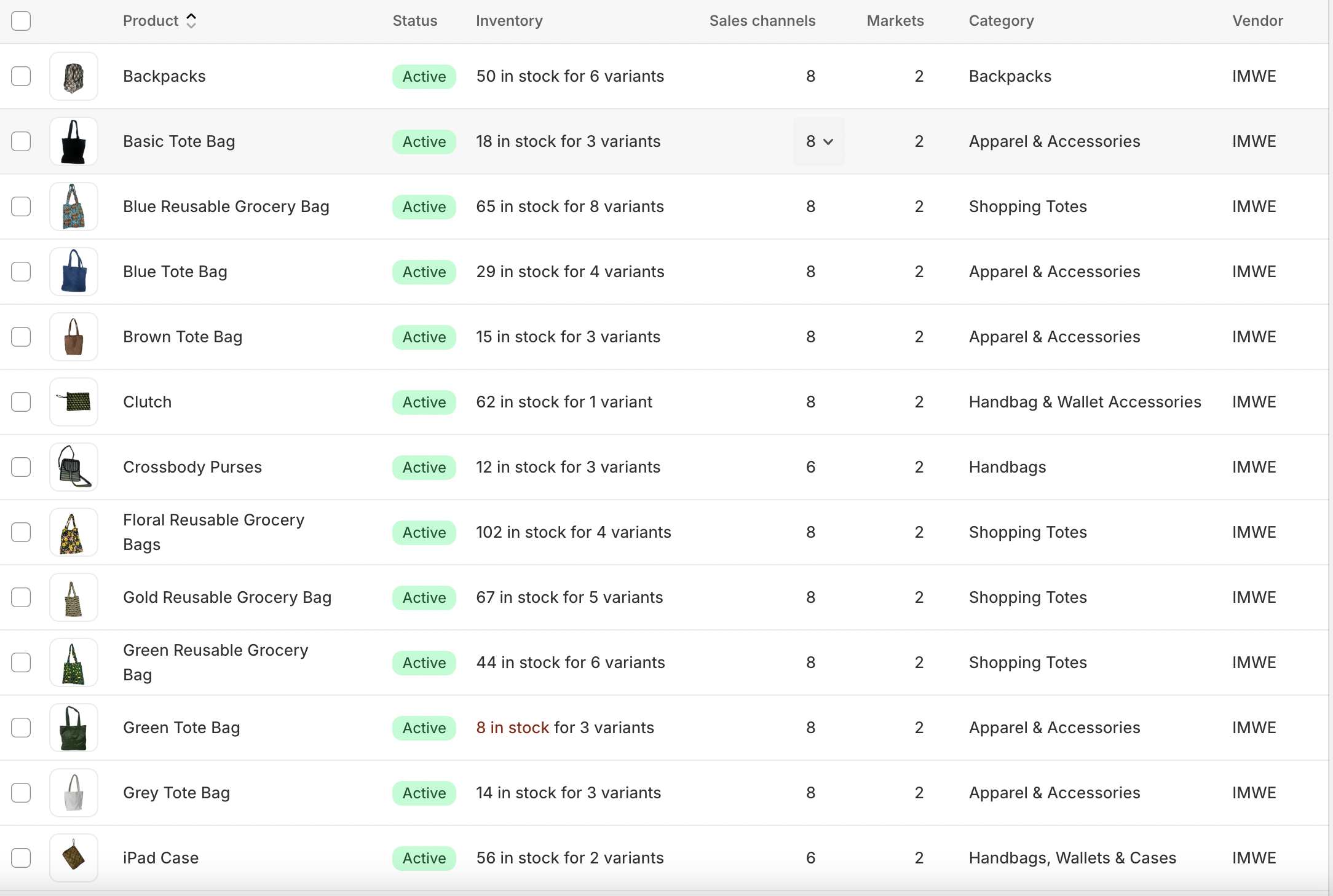Image resolution: width=1333 pixels, height=896 pixels.
Task: Click the Inventory column header
Action: pyautogui.click(x=509, y=21)
